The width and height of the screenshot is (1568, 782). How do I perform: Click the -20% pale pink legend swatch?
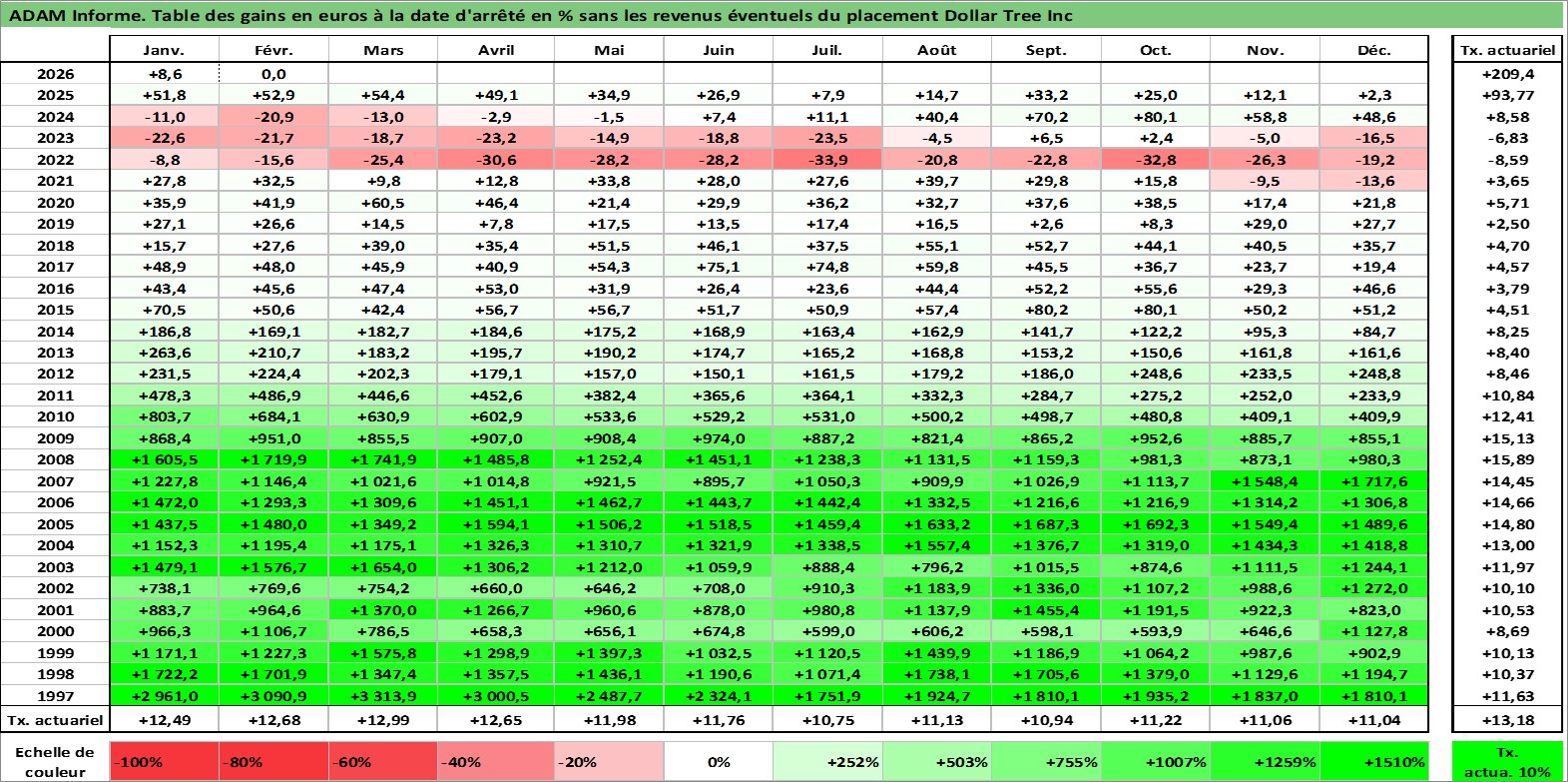coord(609,762)
